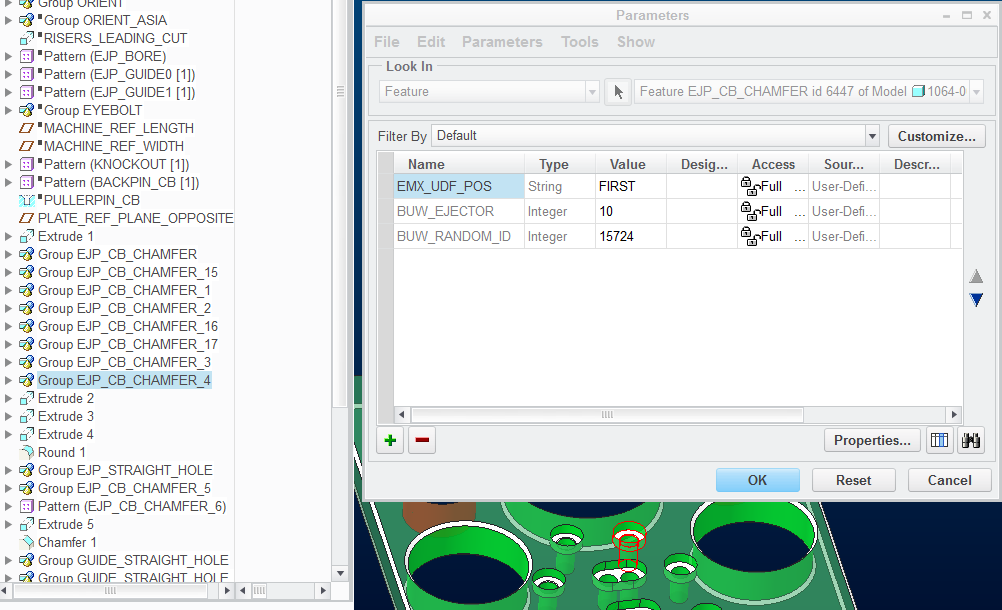Click the add parameter green plus icon
This screenshot has width=1002, height=610.
coord(390,440)
